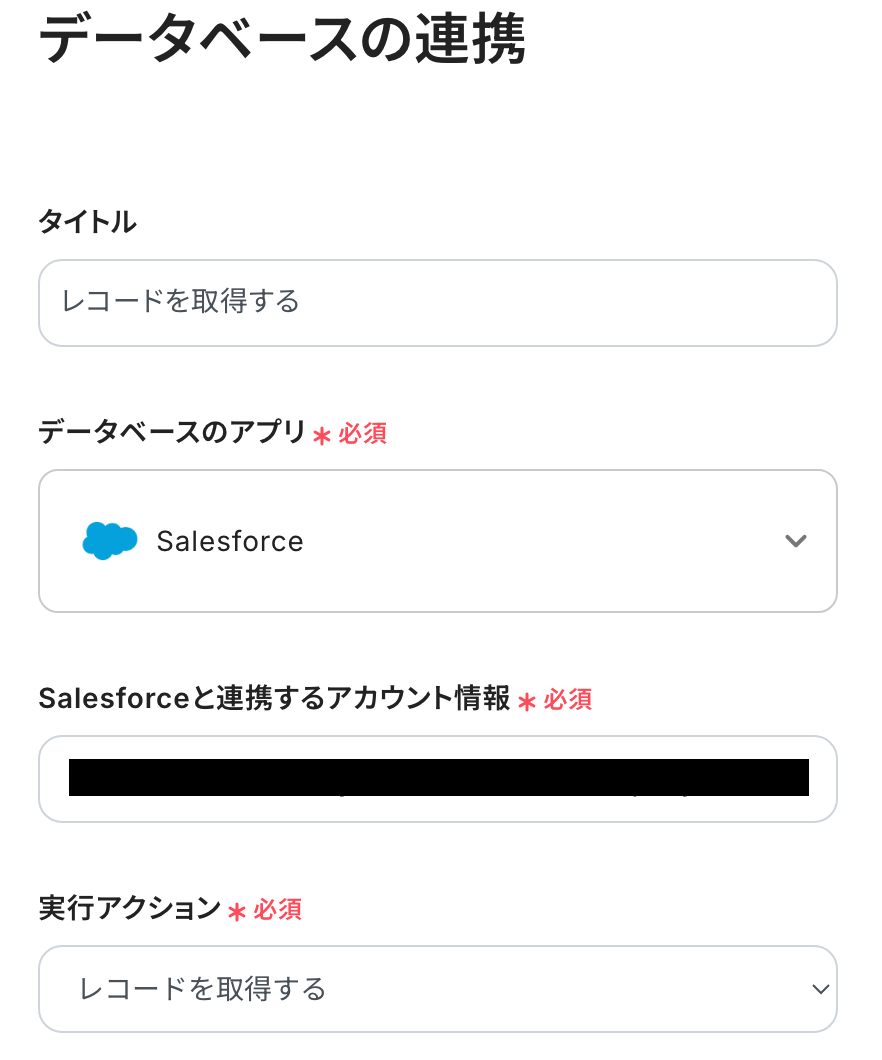Click 必須 marker next to account information label
Image resolution: width=882 pixels, height=1060 pixels.
568,700
